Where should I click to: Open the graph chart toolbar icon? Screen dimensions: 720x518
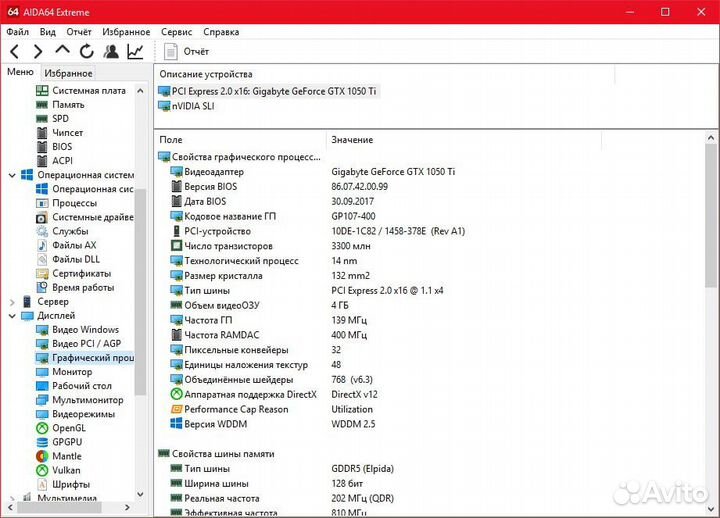coord(135,51)
